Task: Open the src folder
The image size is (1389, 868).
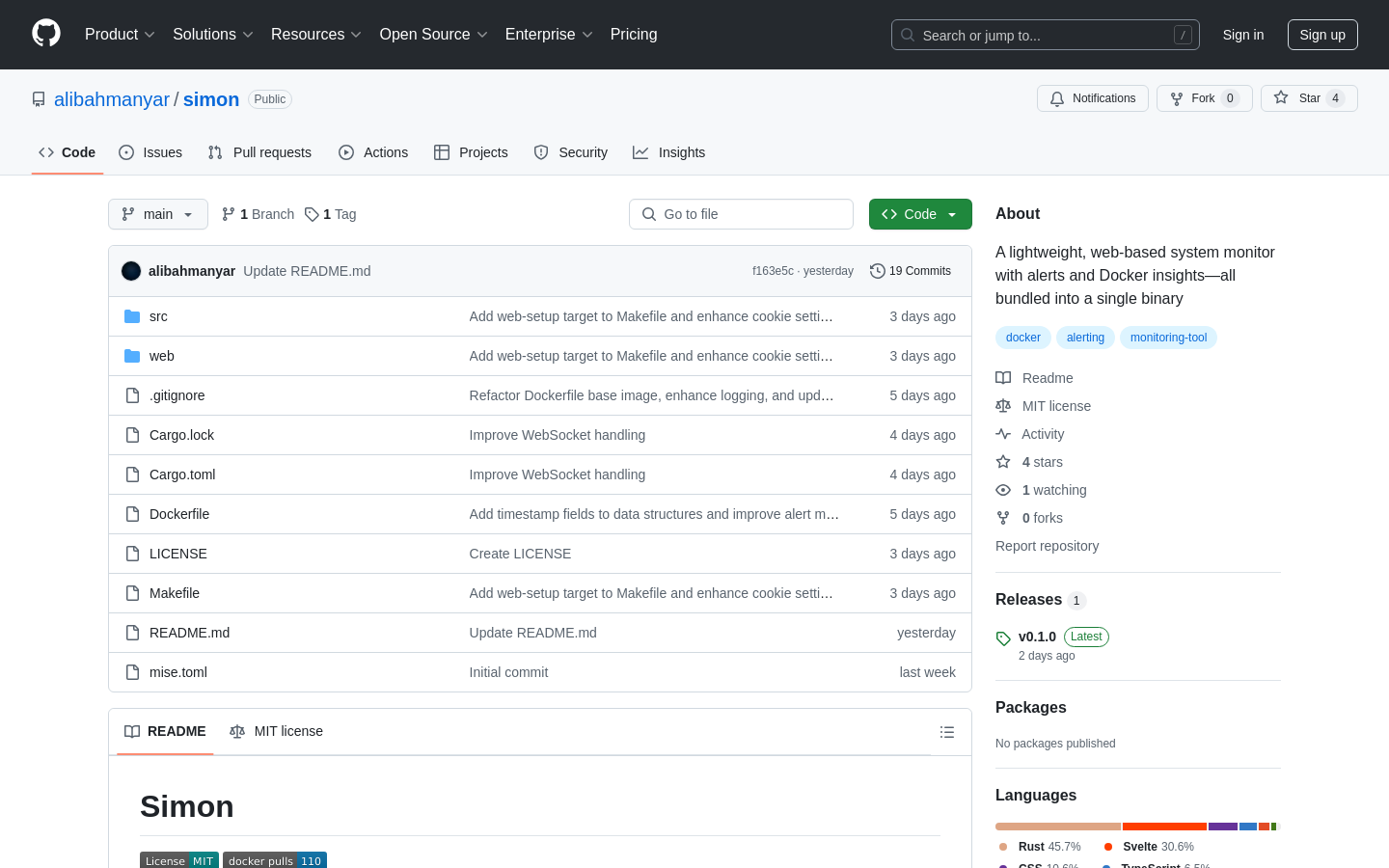Action: pos(158,316)
